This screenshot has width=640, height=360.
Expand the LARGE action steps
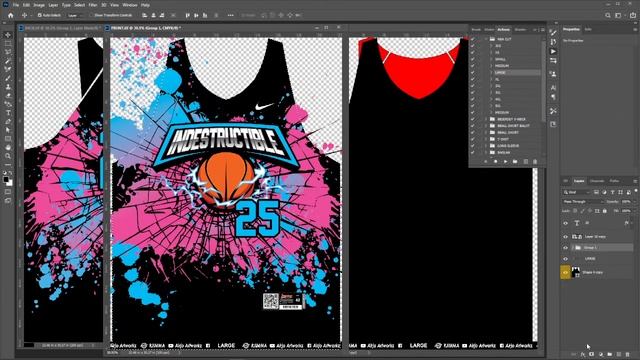pyautogui.click(x=491, y=72)
